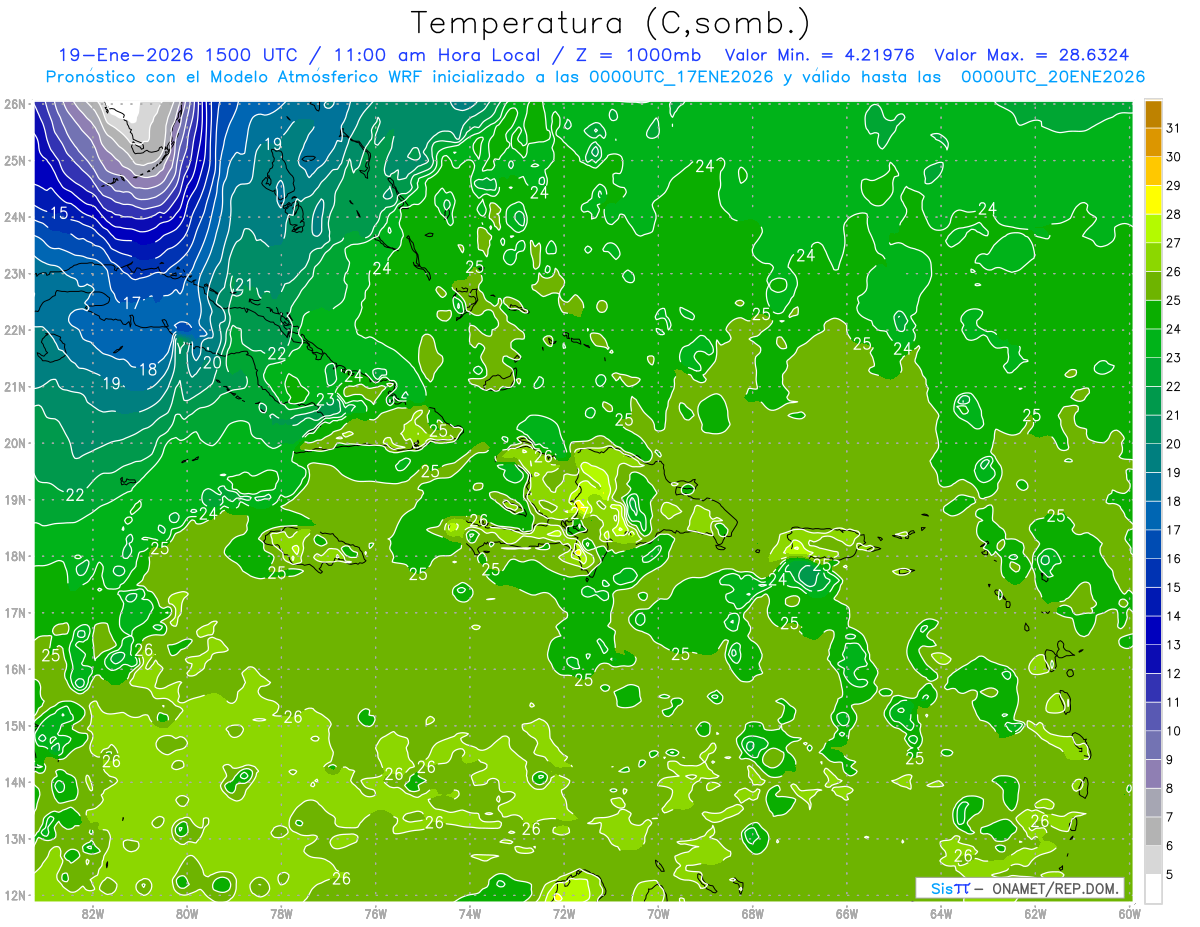The width and height of the screenshot is (1200, 927).
Task: Select the white swatch below legend label 5
Action: [x=1153, y=887]
